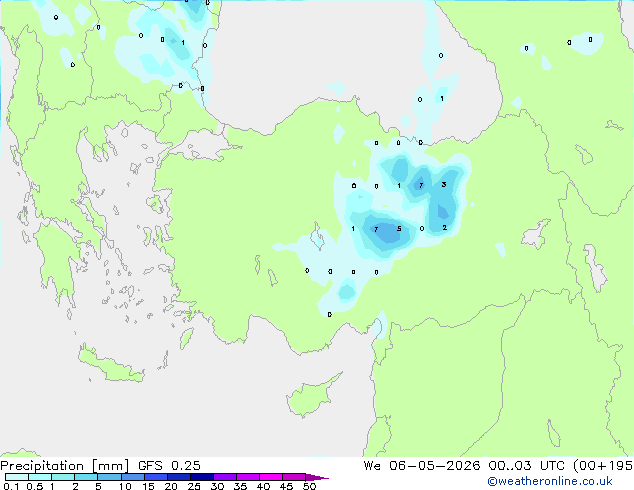Click the 1–2 mm legend swatch
This screenshot has width=634, height=490.
coord(63,477)
